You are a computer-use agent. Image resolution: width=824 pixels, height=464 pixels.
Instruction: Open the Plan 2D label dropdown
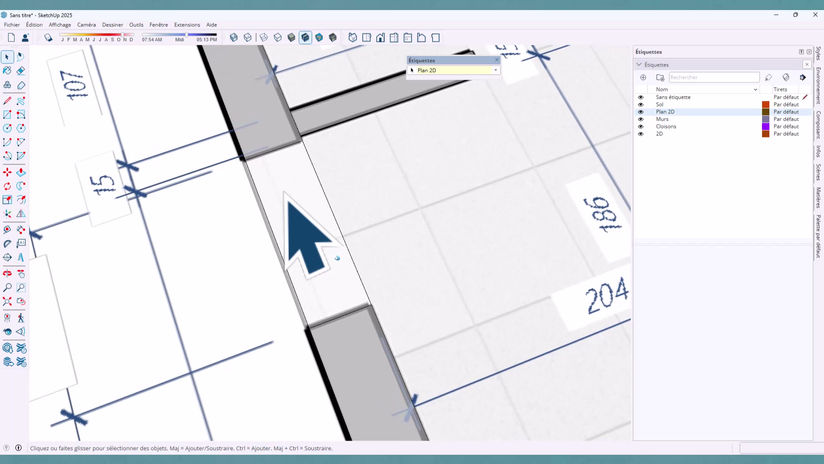(x=495, y=70)
